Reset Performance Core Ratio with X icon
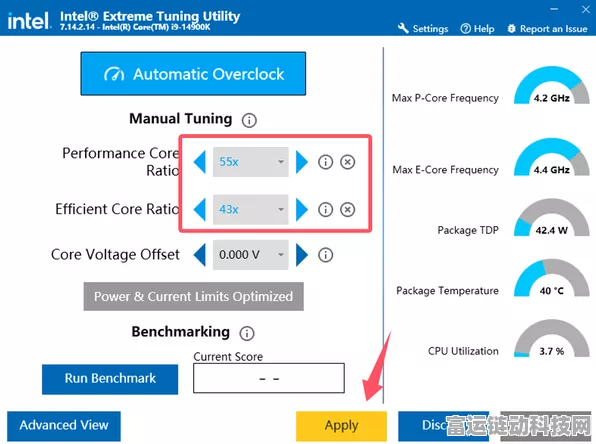The width and height of the screenshot is (596, 444). point(347,162)
